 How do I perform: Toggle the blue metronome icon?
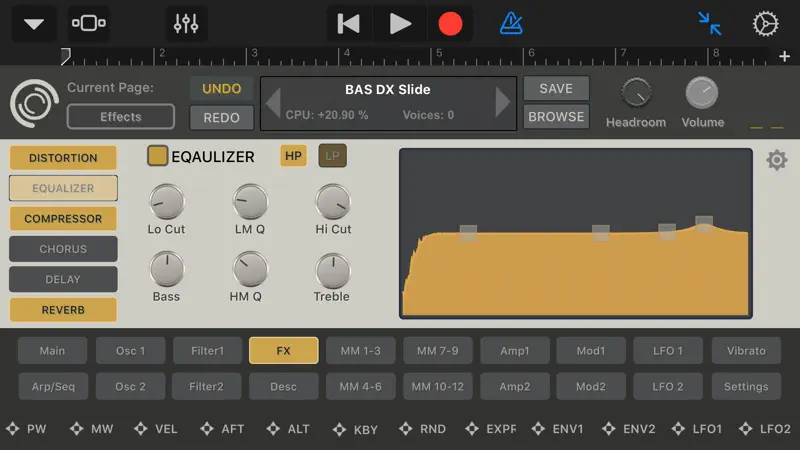click(511, 23)
